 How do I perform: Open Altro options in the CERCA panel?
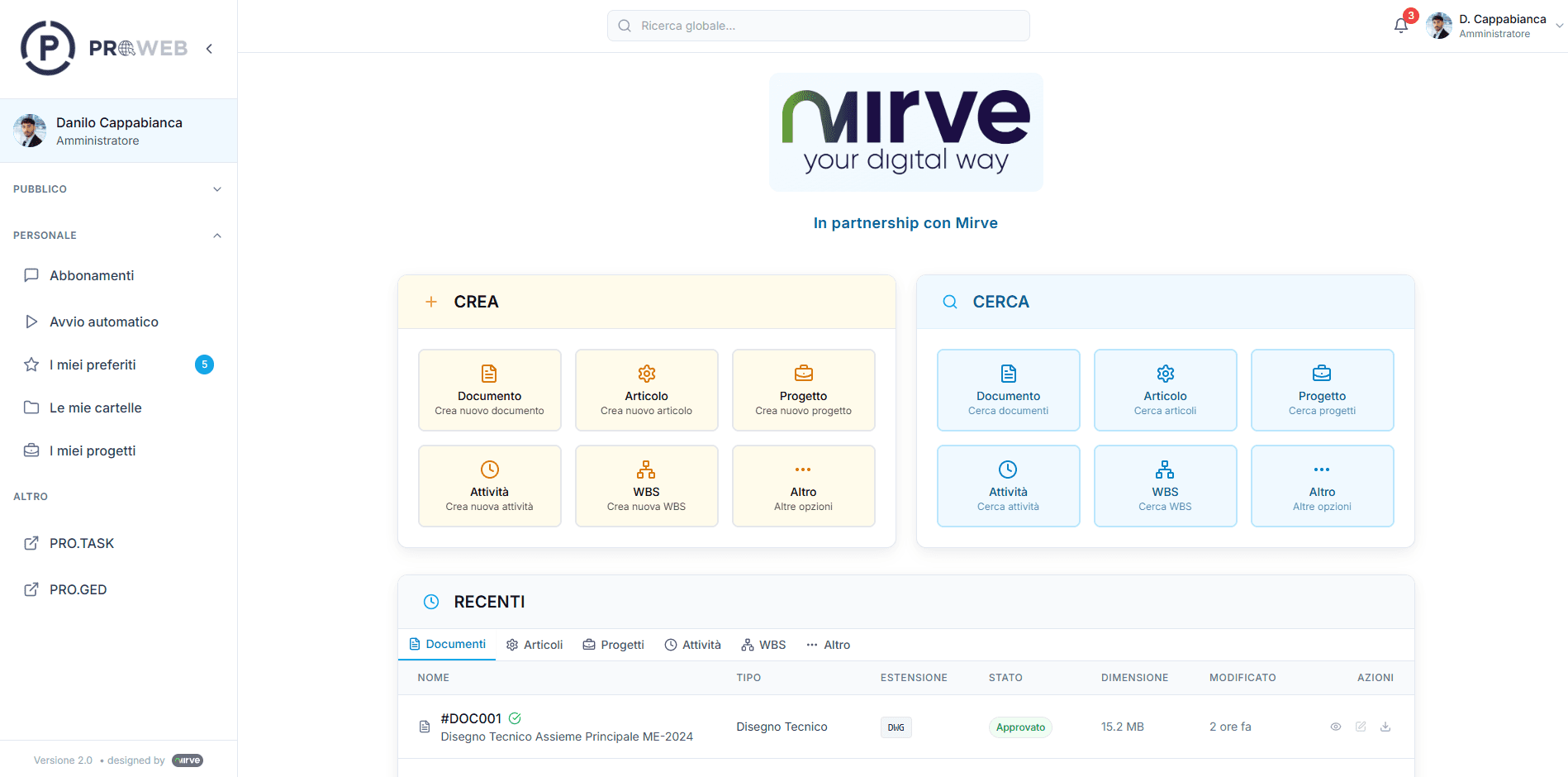[1323, 486]
